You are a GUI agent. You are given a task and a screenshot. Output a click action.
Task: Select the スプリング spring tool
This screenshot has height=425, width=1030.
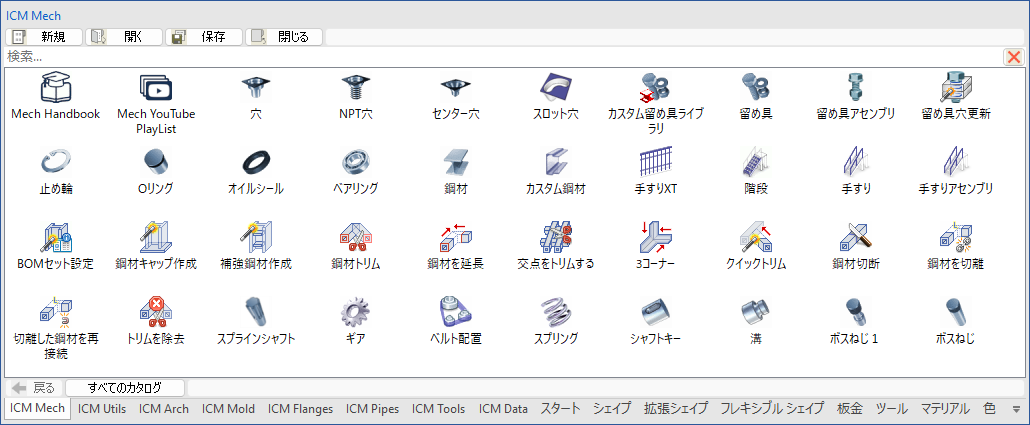tap(555, 312)
